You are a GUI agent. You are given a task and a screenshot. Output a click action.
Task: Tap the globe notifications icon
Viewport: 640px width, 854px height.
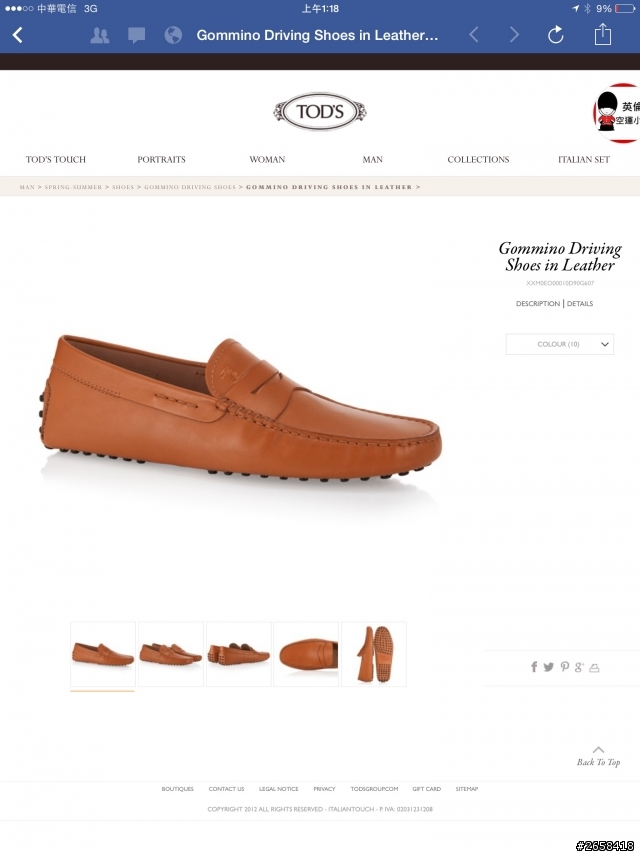[x=173, y=35]
